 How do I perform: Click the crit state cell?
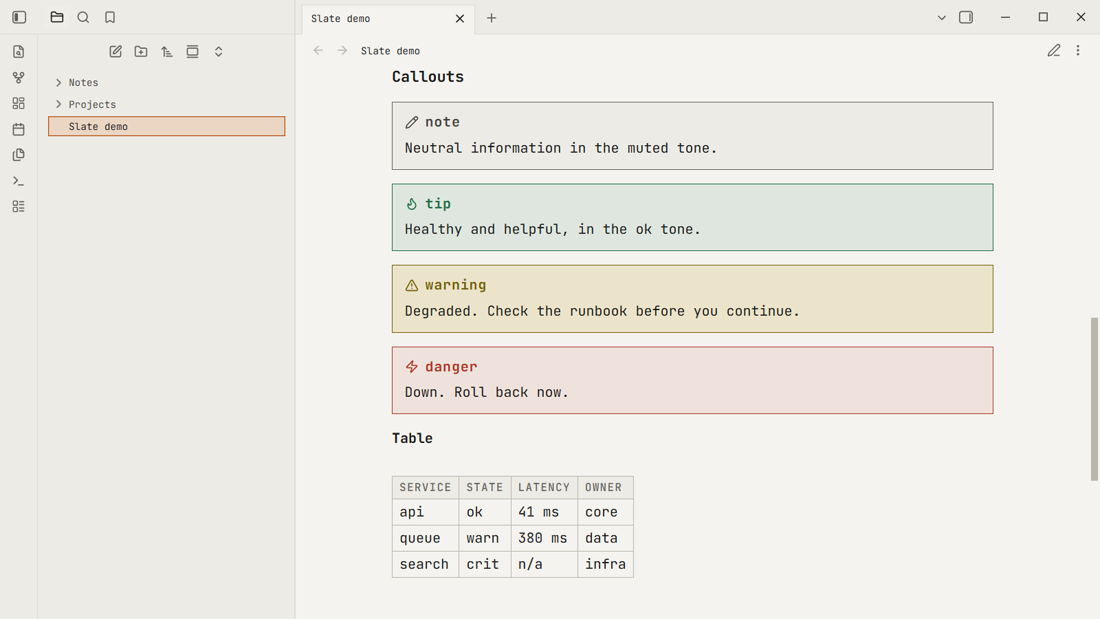(x=485, y=564)
